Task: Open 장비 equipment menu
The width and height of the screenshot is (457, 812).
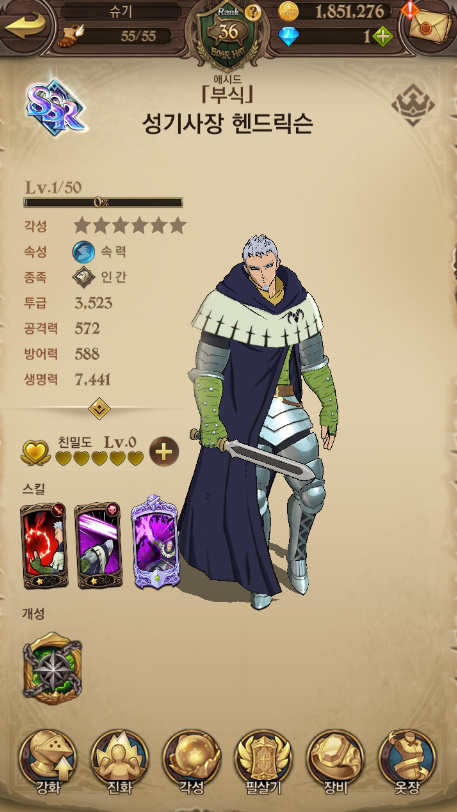Action: (335, 762)
